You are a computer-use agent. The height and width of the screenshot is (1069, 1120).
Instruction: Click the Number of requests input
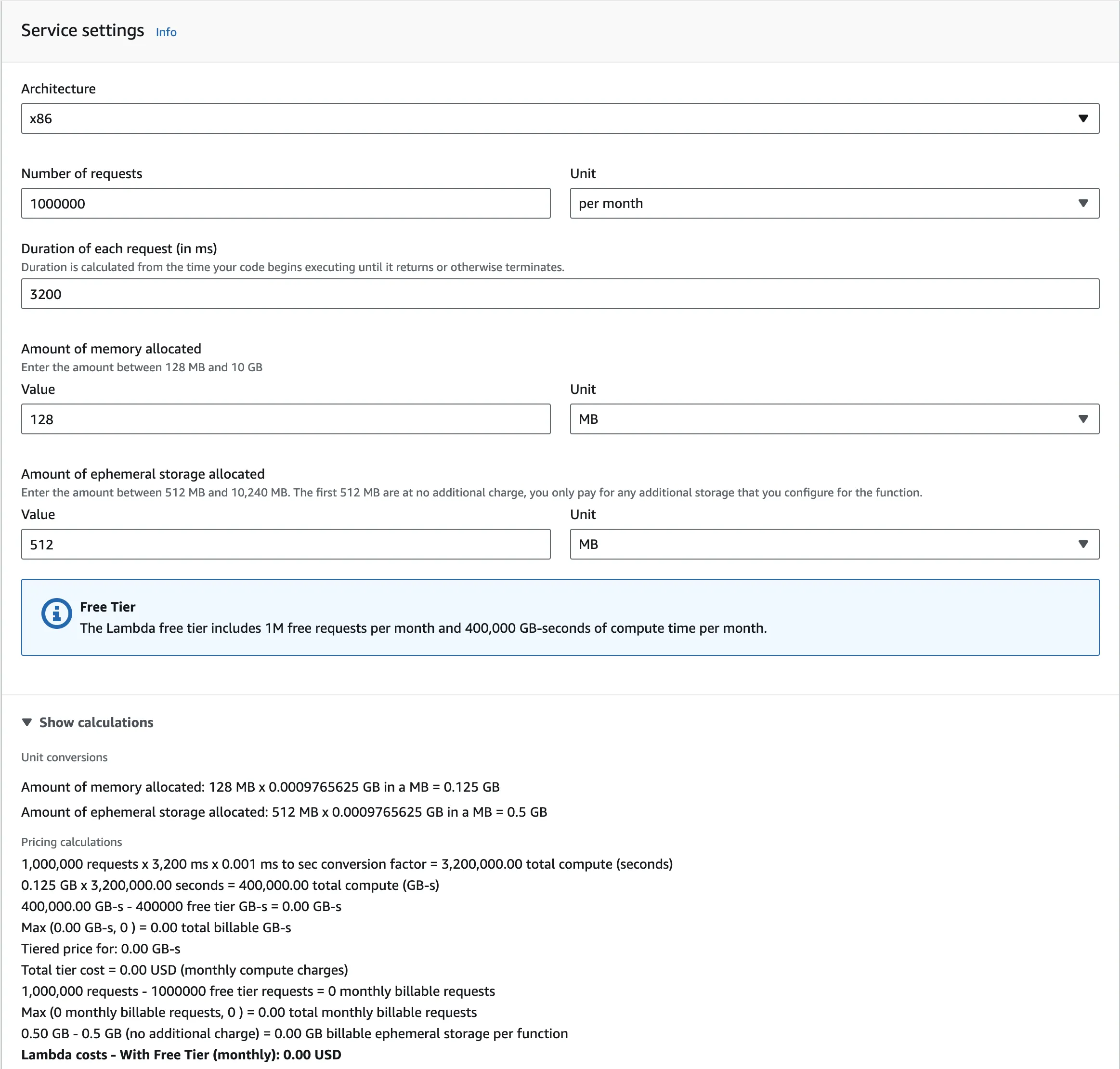285,203
